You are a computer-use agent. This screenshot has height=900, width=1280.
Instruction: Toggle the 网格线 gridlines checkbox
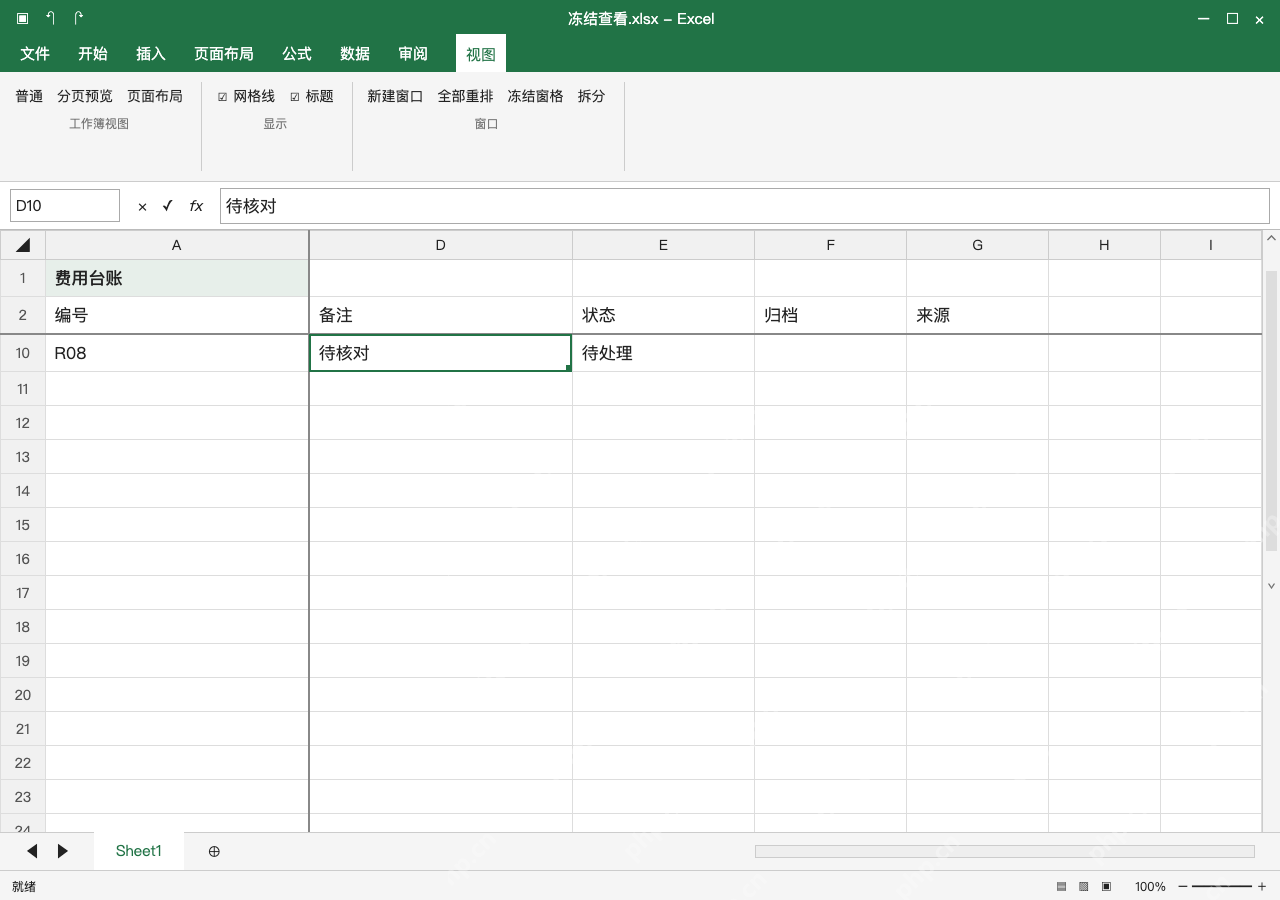[222, 97]
